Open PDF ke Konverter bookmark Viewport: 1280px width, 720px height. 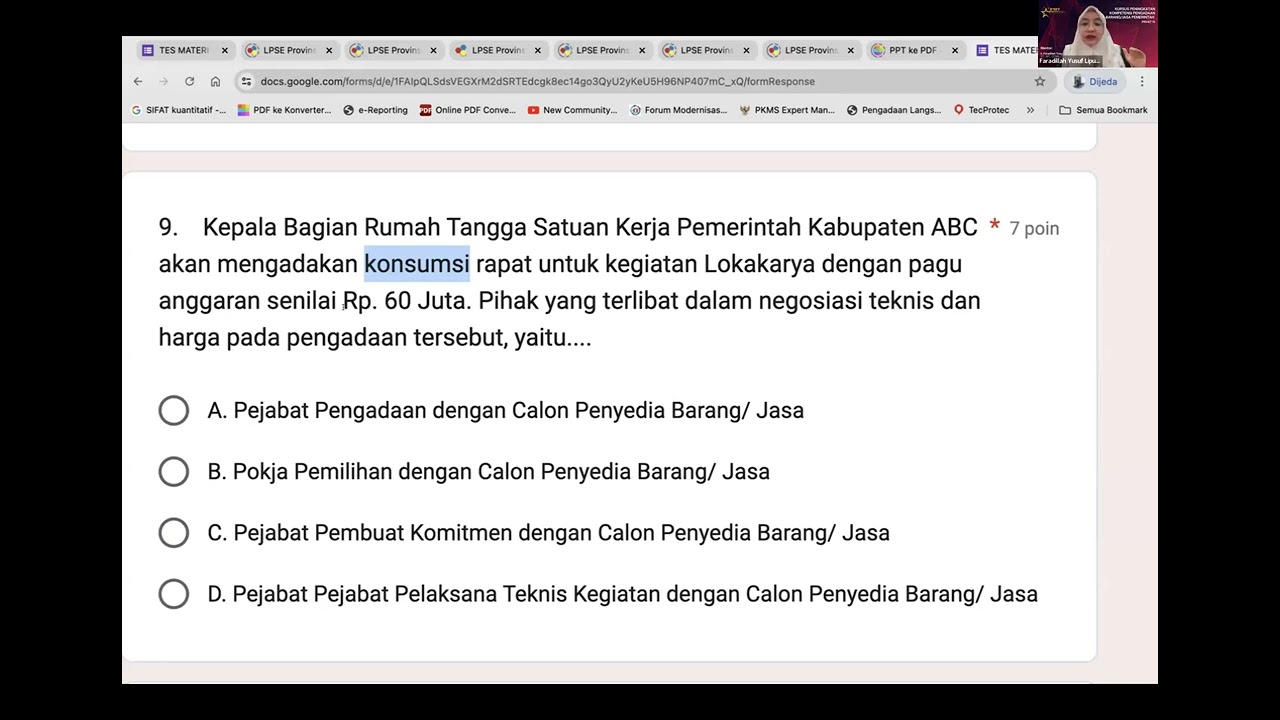coord(284,110)
